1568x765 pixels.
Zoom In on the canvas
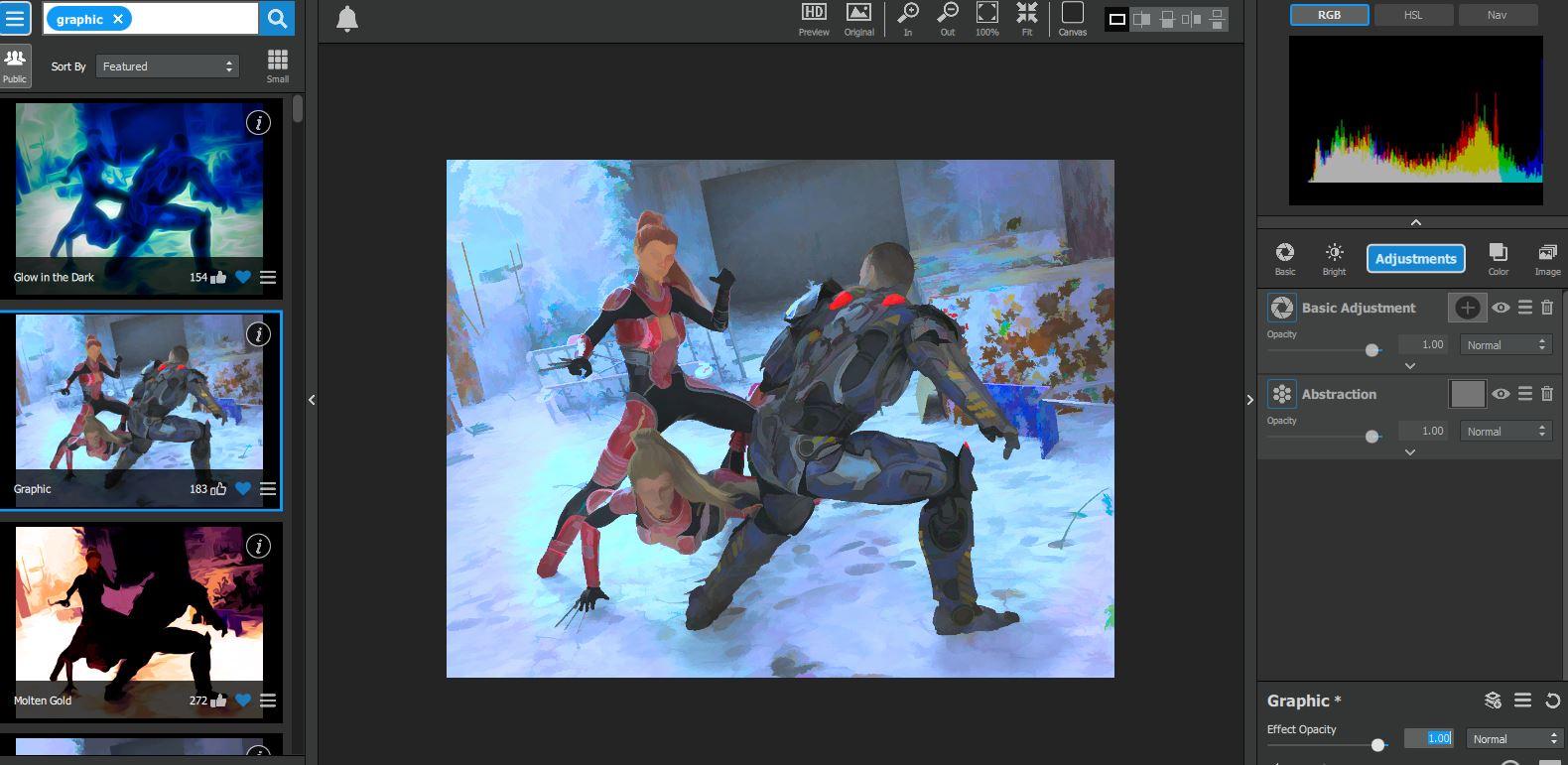pos(907,19)
